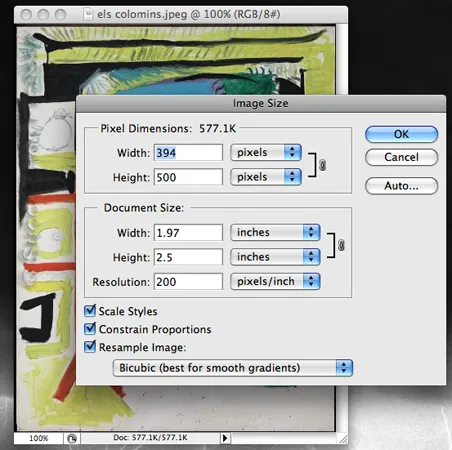
Task: Open document Height inches dropdown
Action: pyautogui.click(x=275, y=257)
